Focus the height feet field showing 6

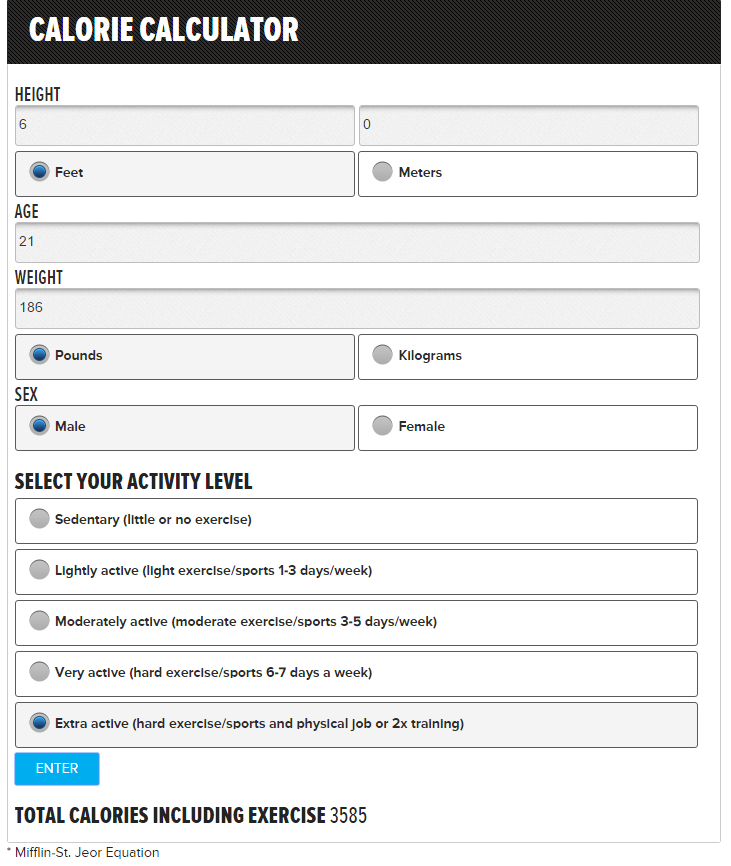click(x=184, y=125)
